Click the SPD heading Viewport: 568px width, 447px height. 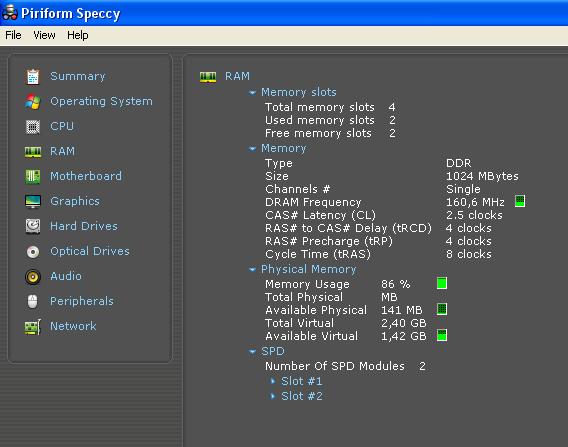coord(273,351)
